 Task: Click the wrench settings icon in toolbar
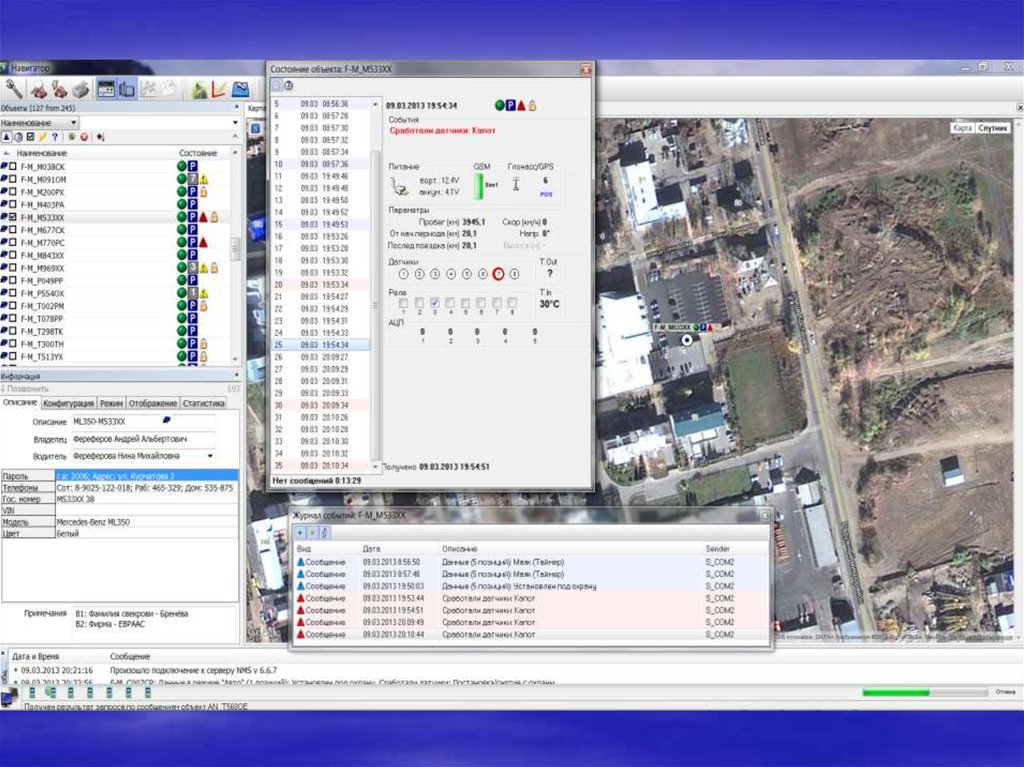tap(13, 89)
